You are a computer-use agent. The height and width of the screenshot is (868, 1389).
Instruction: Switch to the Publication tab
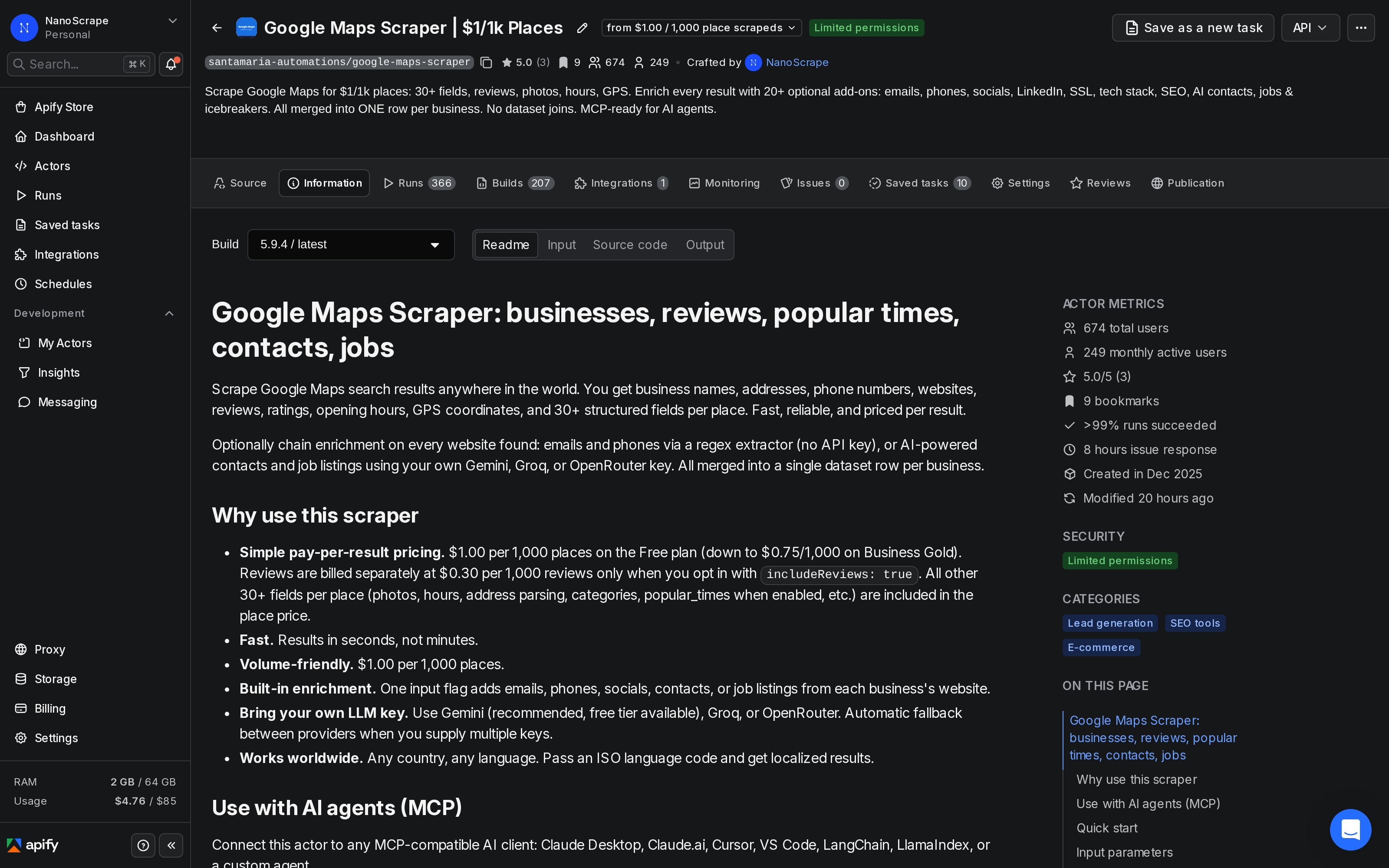1188,183
